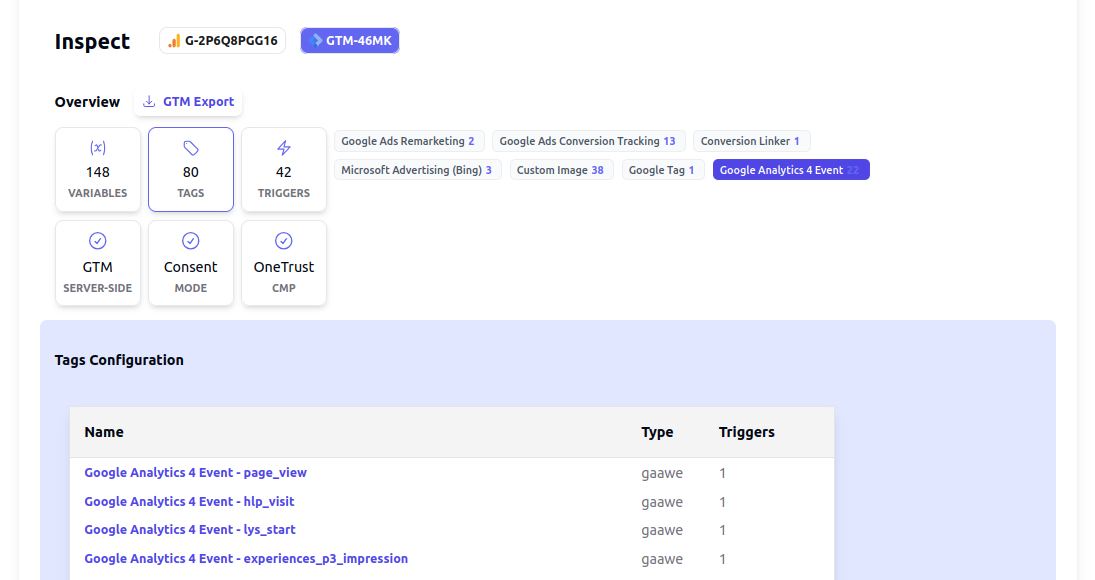Click the Triggers column header
Viewport: 1095px width, 580px height.
747,432
